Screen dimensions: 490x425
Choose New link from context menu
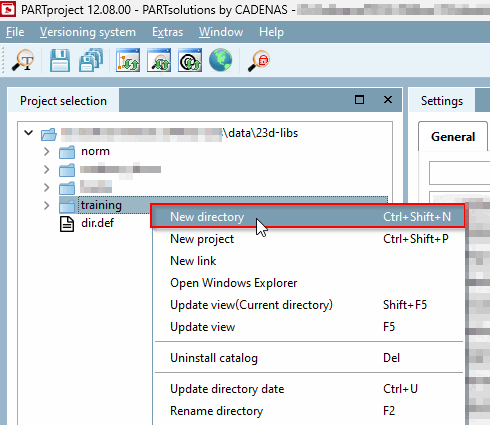point(309,261)
